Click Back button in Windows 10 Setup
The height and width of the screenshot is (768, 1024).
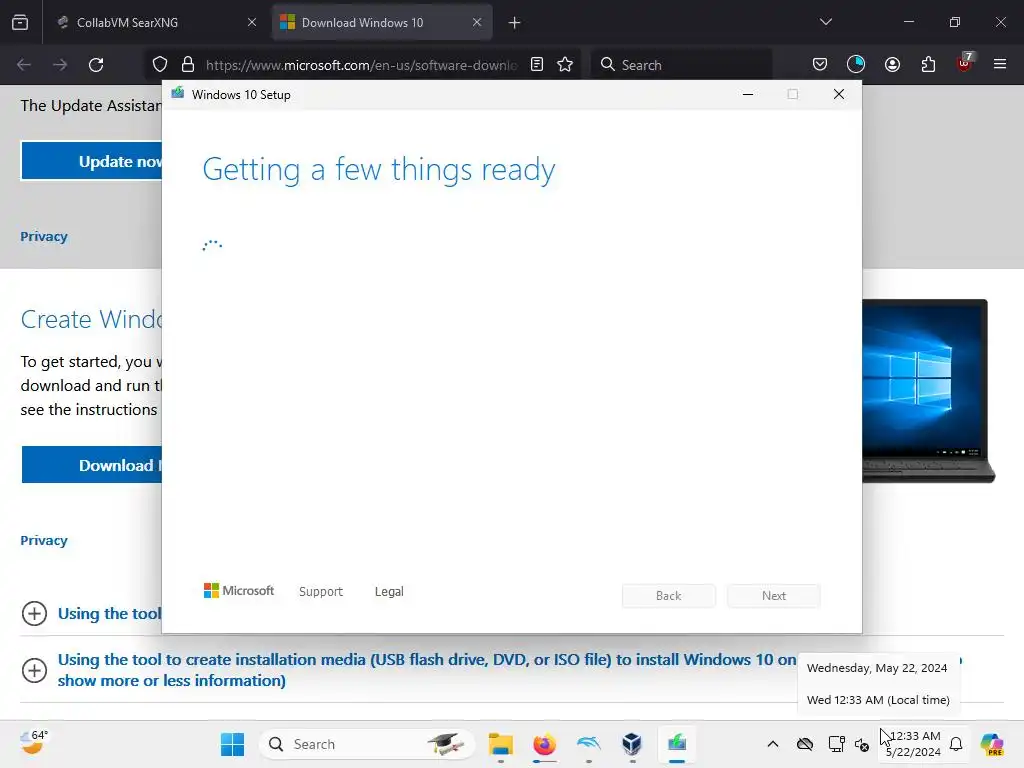pyautogui.click(x=669, y=596)
